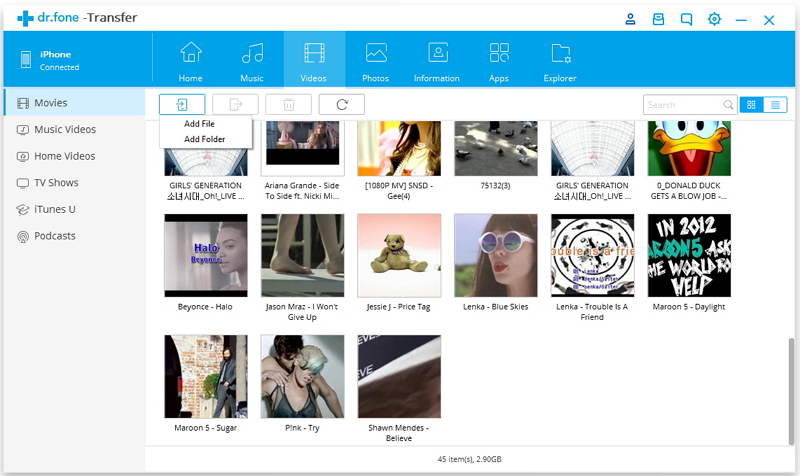
Task: Select Lenka - Trouble Is A Friend thumbnail
Action: [592, 255]
